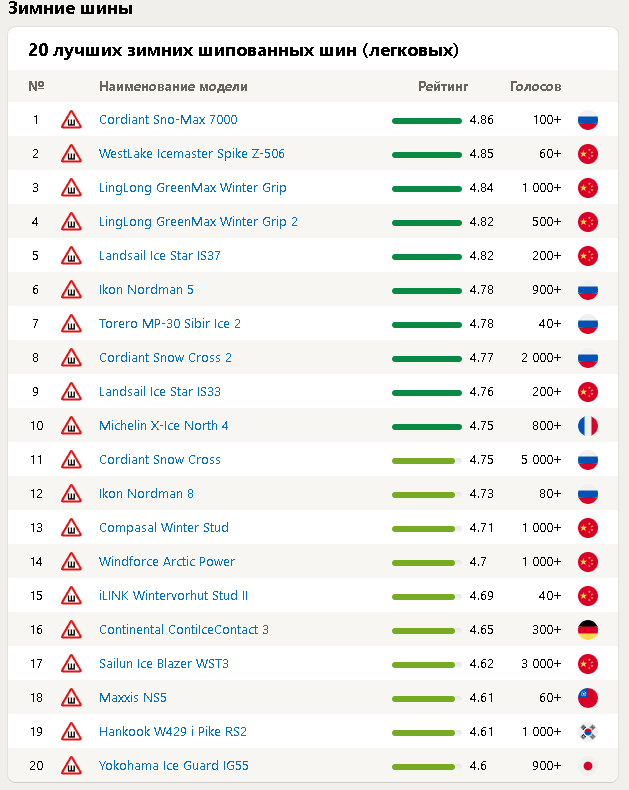Click studded-tire icon beside Yokohama Ice Guard IG55
The width and height of the screenshot is (629, 790).
pyautogui.click(x=71, y=766)
